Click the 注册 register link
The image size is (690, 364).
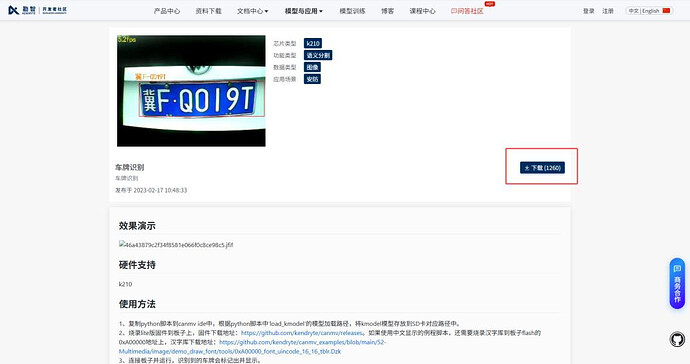click(x=608, y=11)
